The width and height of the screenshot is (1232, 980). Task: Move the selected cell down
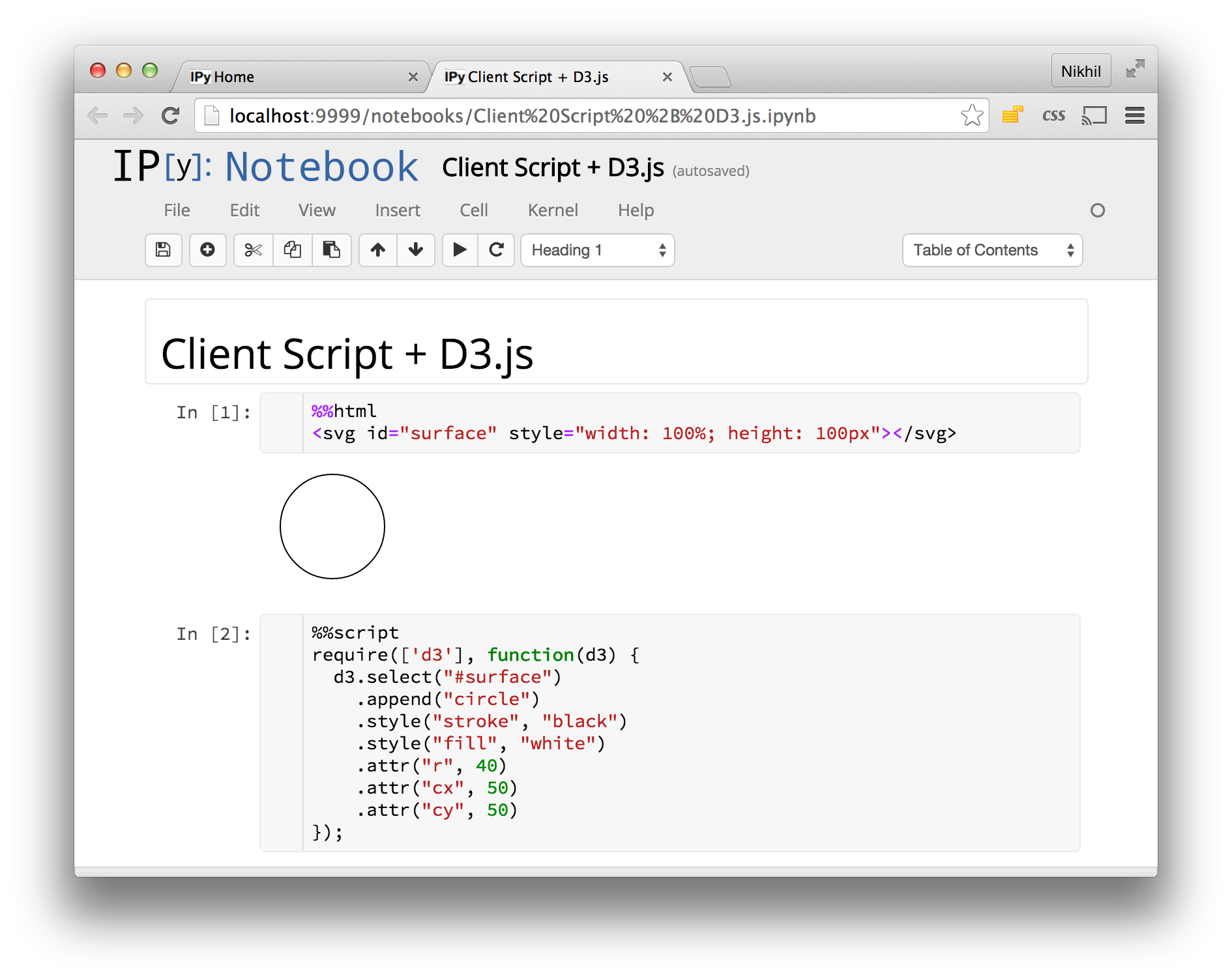416,250
